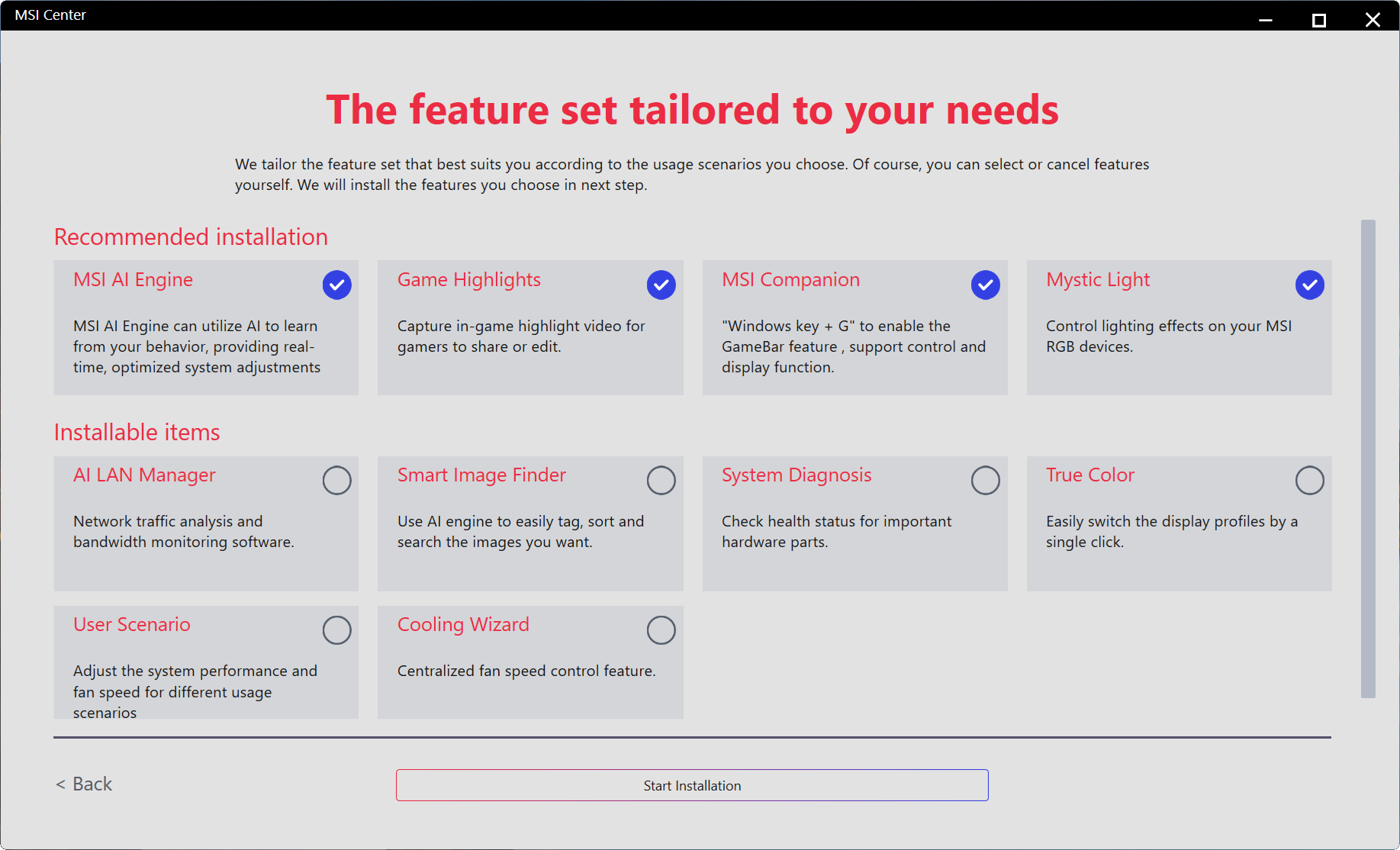Close the MSI Center window

[1373, 18]
